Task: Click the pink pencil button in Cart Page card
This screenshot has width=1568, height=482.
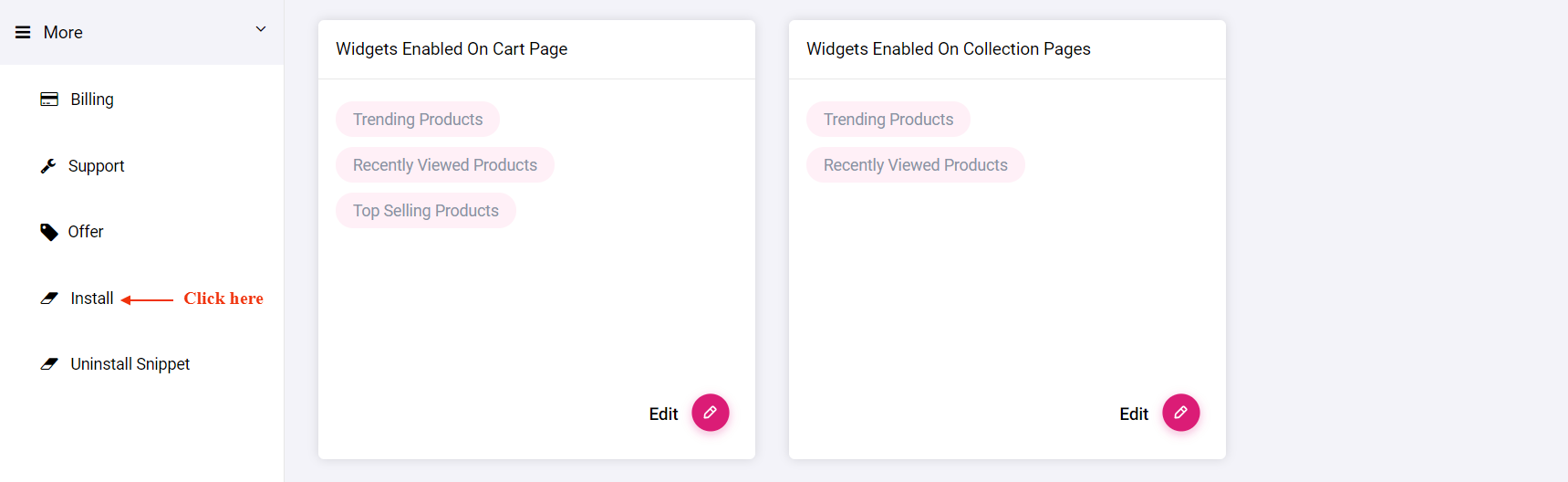Action: [x=711, y=413]
